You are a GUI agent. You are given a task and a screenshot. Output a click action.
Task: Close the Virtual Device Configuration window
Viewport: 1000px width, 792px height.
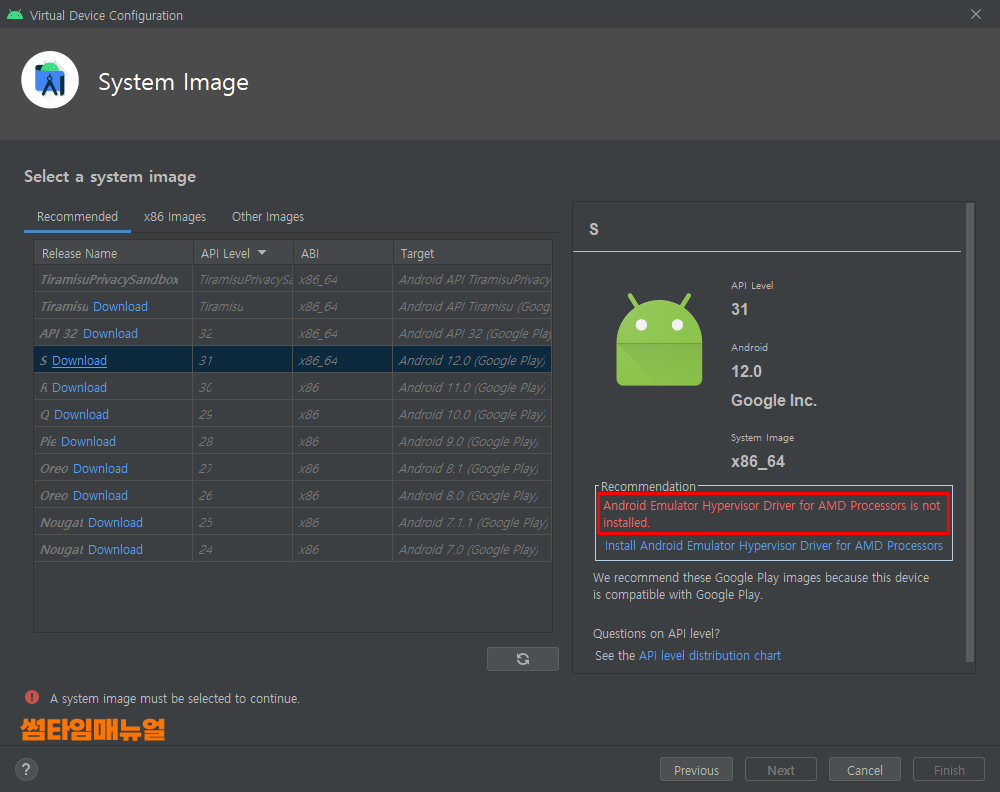976,14
